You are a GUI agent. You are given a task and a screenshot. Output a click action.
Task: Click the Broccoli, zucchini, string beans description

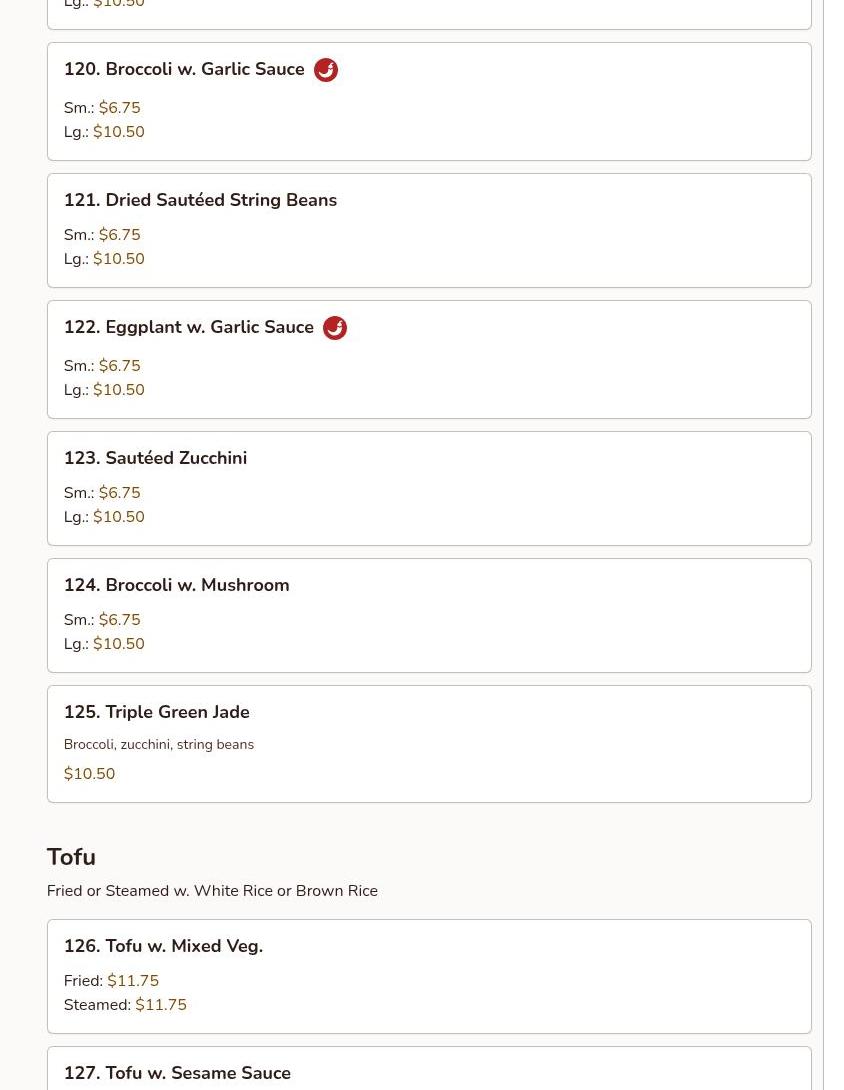(158, 745)
